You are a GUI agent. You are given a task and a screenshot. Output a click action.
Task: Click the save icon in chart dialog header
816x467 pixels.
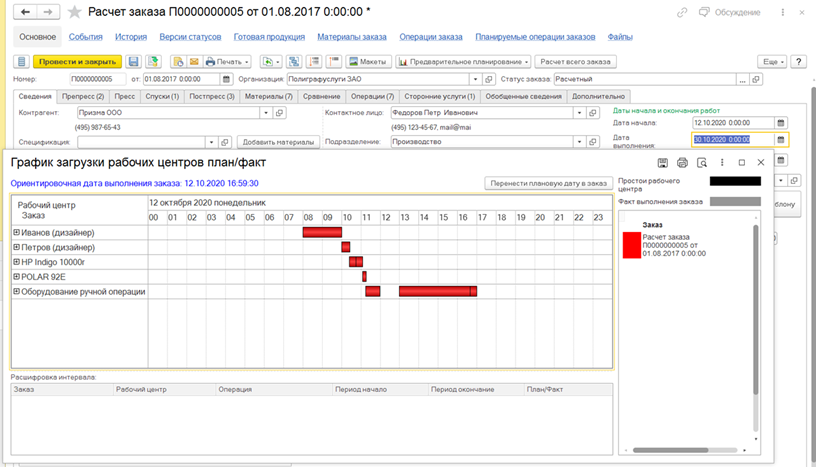point(662,162)
